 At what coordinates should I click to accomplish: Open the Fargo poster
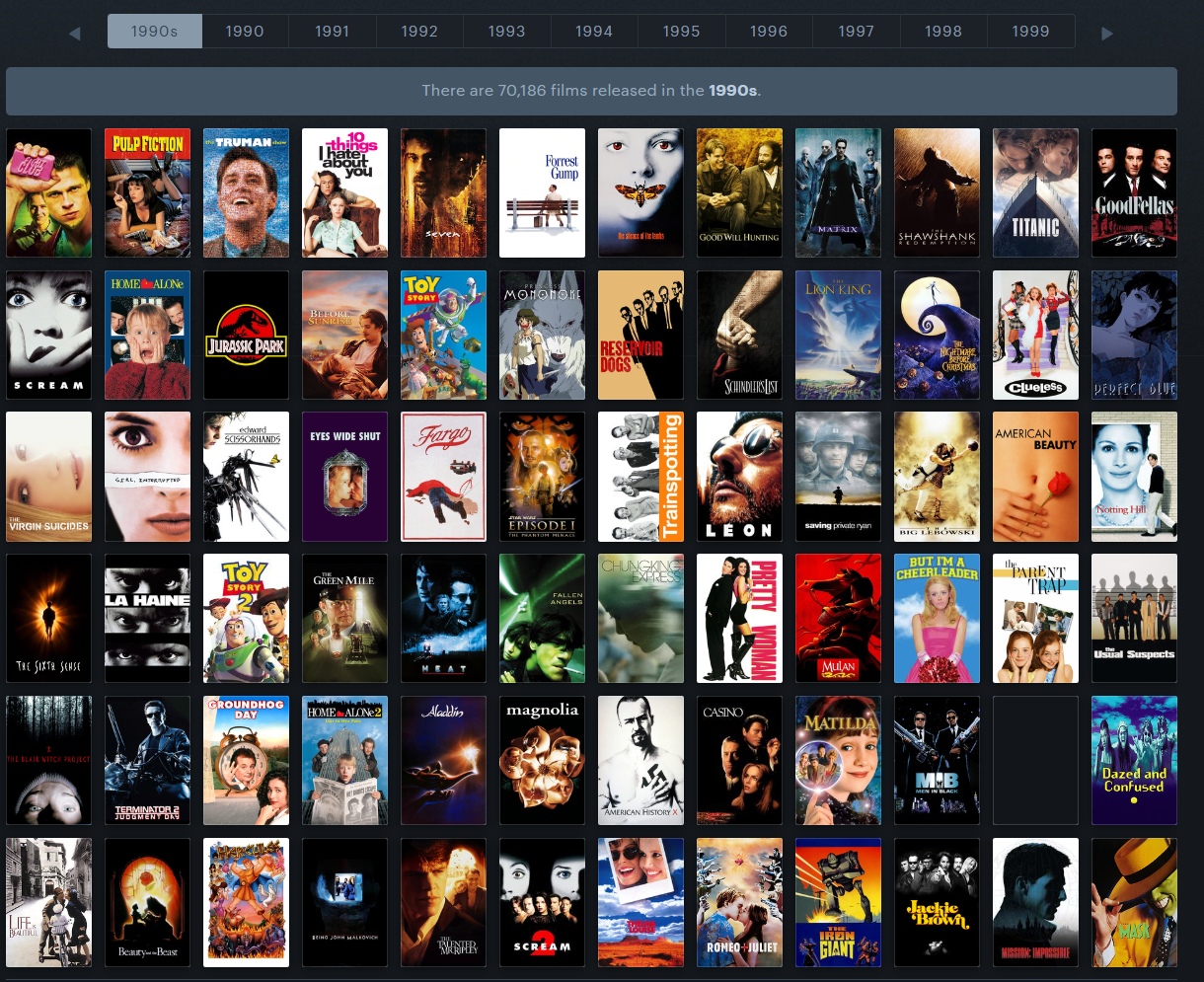tap(444, 477)
